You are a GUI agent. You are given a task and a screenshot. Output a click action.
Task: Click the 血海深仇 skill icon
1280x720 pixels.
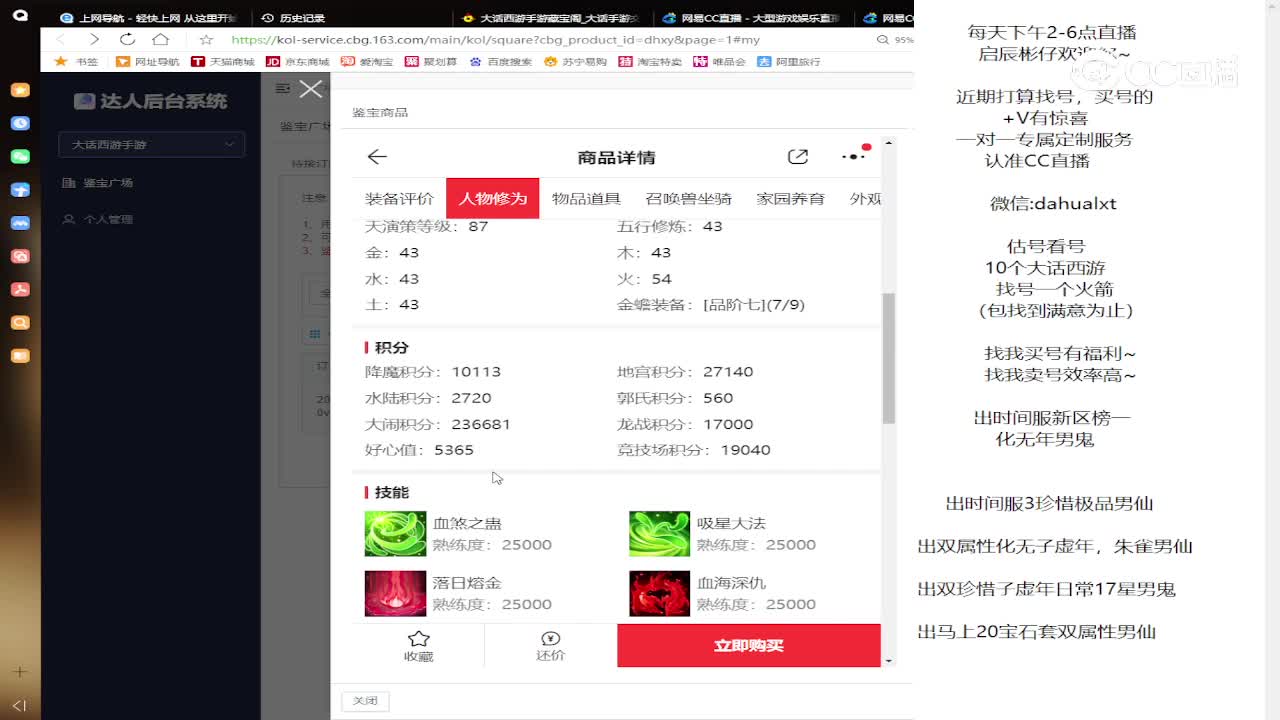(659, 593)
